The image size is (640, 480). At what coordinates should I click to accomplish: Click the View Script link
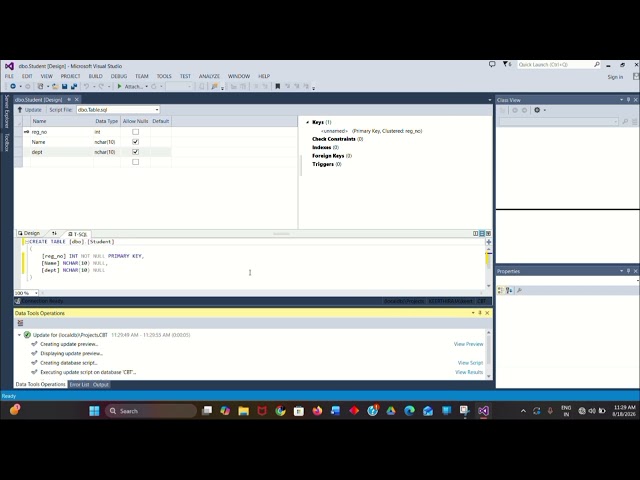(x=470, y=363)
